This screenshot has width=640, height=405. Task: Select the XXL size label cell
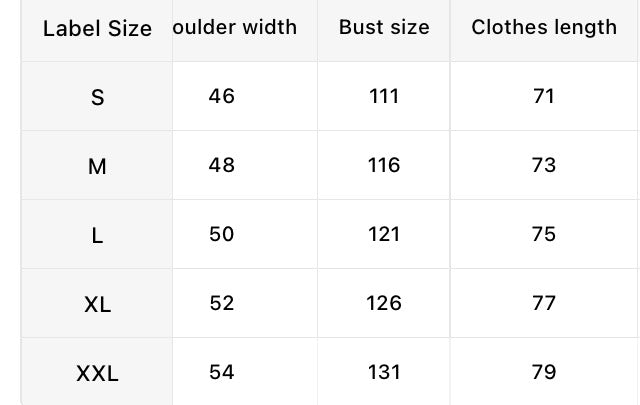pyautogui.click(x=97, y=374)
